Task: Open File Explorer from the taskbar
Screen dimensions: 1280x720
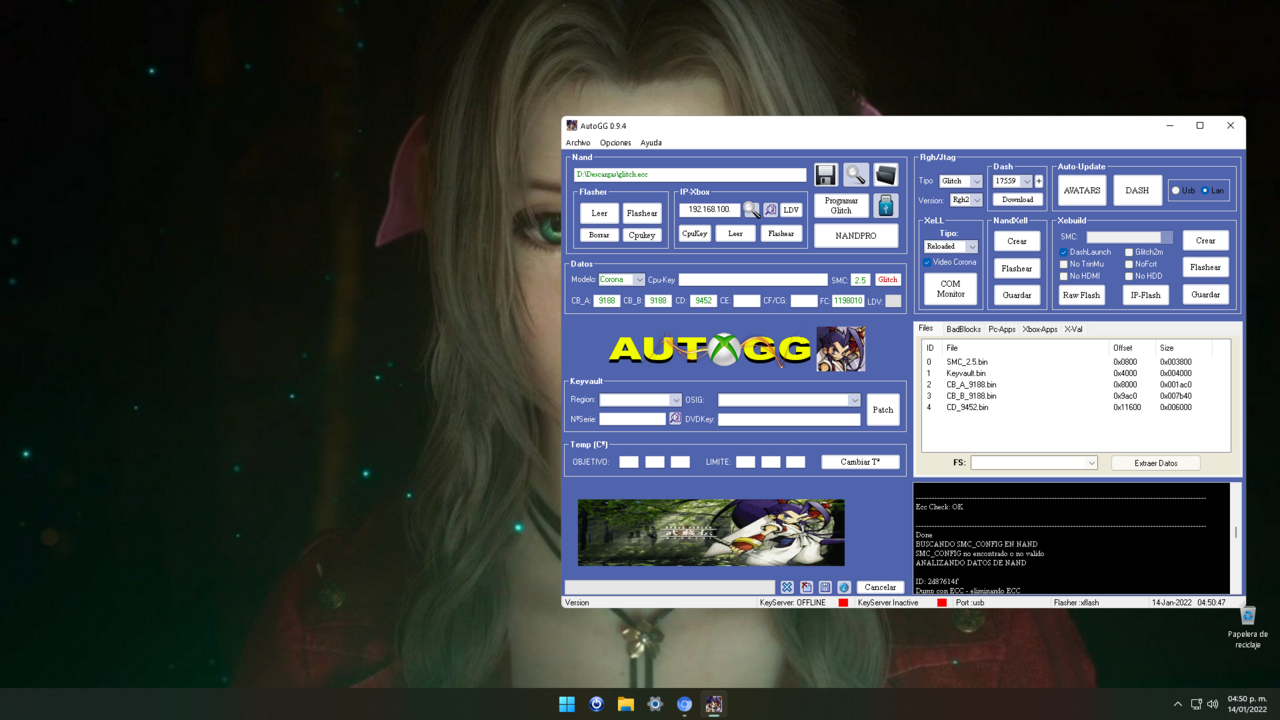Action: [x=626, y=704]
